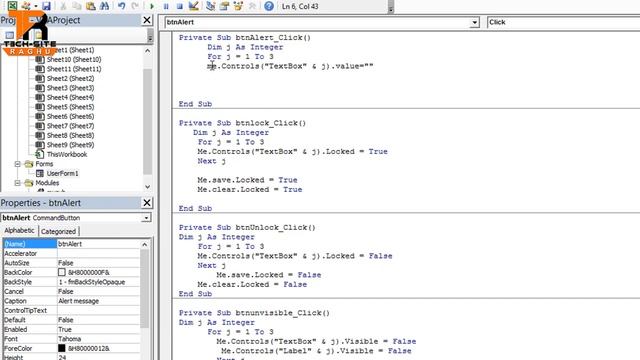Click the Accelerator property row
The image size is (640, 360).
[71, 253]
